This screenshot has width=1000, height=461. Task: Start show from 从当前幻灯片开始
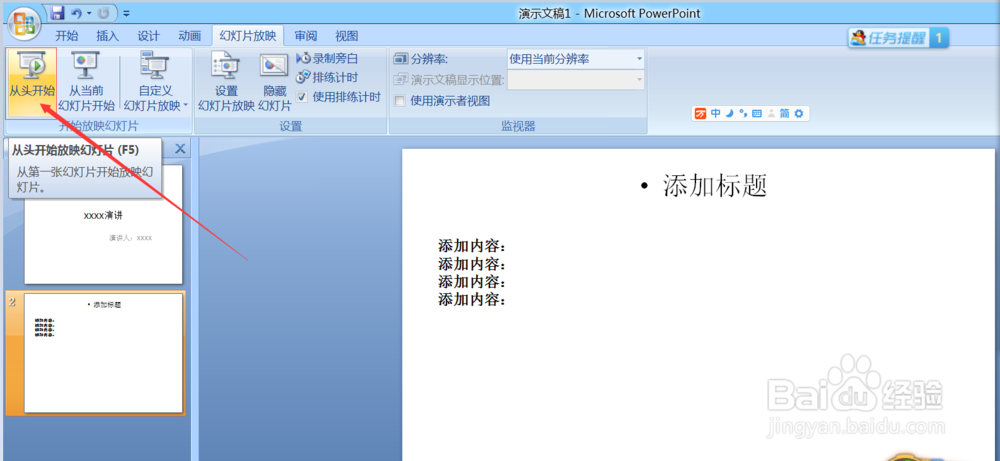[x=86, y=82]
